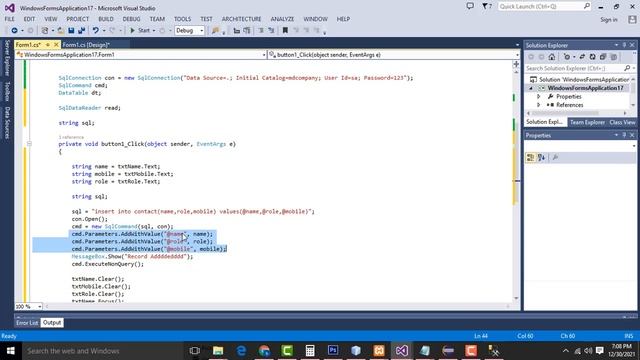Open the Debug configuration dropdown
Viewport: 640px width, 360px height.
189,31
